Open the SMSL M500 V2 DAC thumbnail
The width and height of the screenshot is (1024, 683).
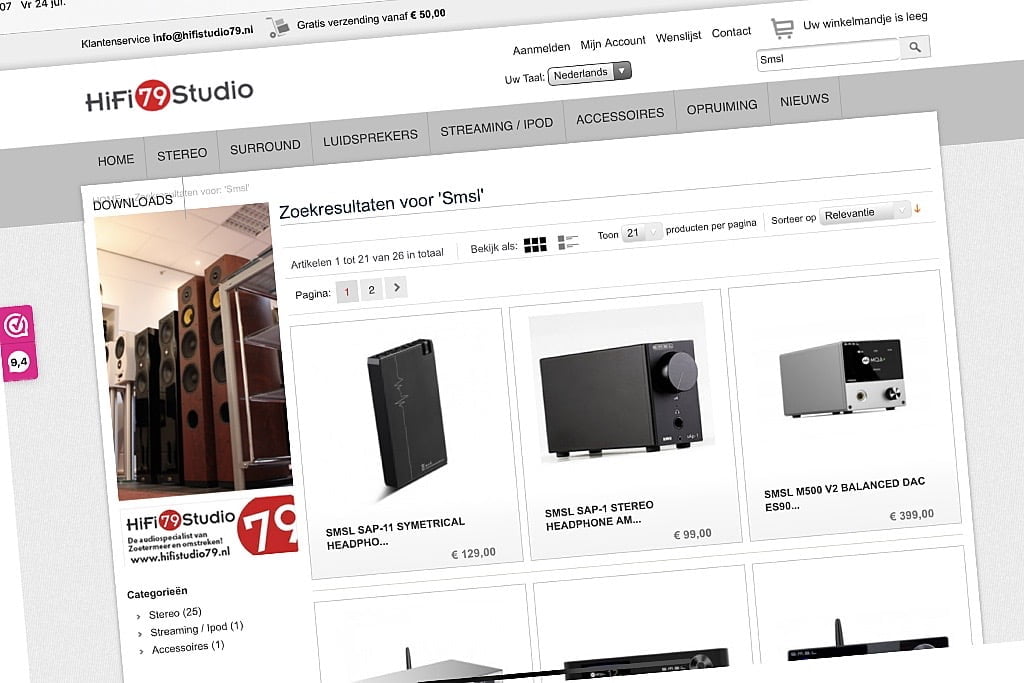click(843, 377)
